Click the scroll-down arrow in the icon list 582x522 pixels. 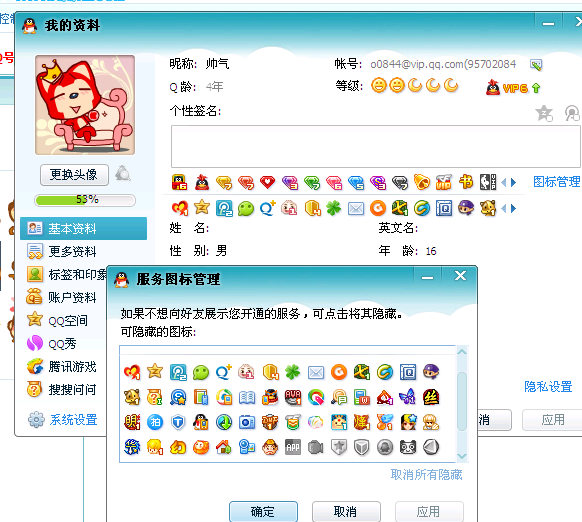pyautogui.click(x=462, y=456)
